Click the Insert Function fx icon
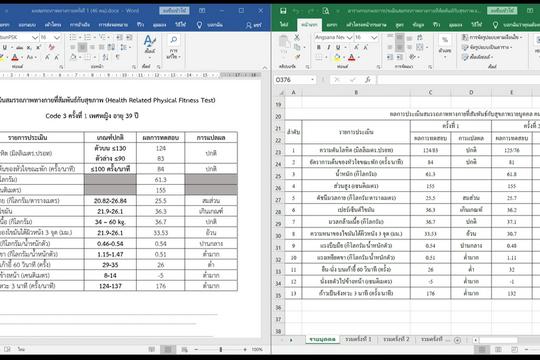This screenshot has width=540, height=360. 368,80
